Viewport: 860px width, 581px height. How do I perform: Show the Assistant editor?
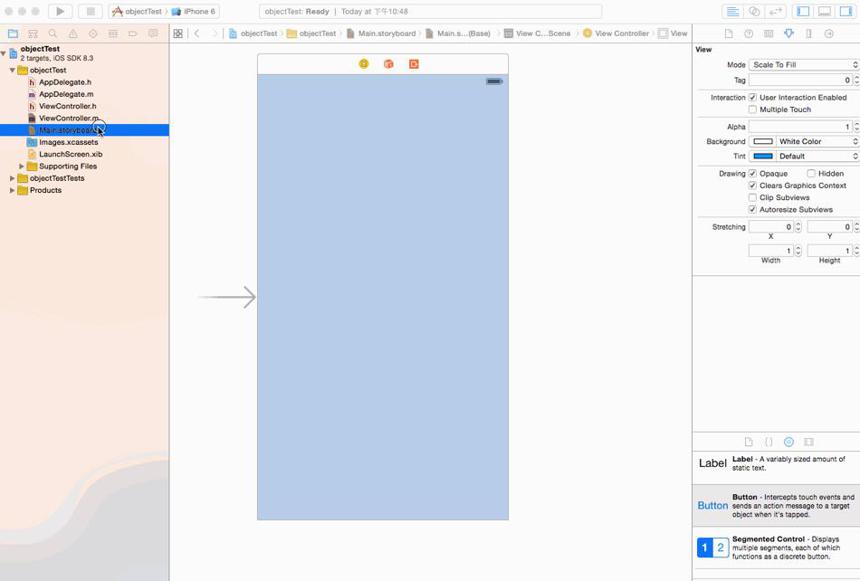pyautogui.click(x=754, y=11)
